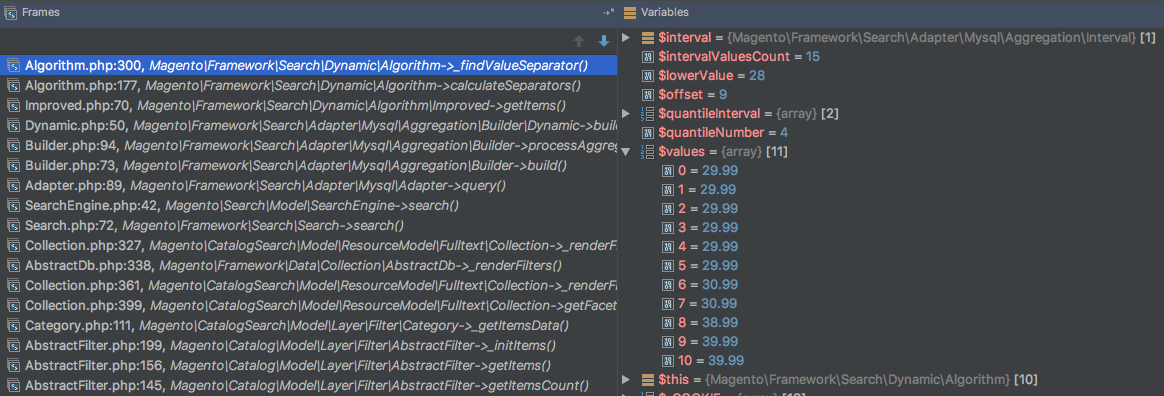This screenshot has height=396, width=1164.
Task: Select frame SearchEngine.php:42 search()
Action: click(x=308, y=205)
